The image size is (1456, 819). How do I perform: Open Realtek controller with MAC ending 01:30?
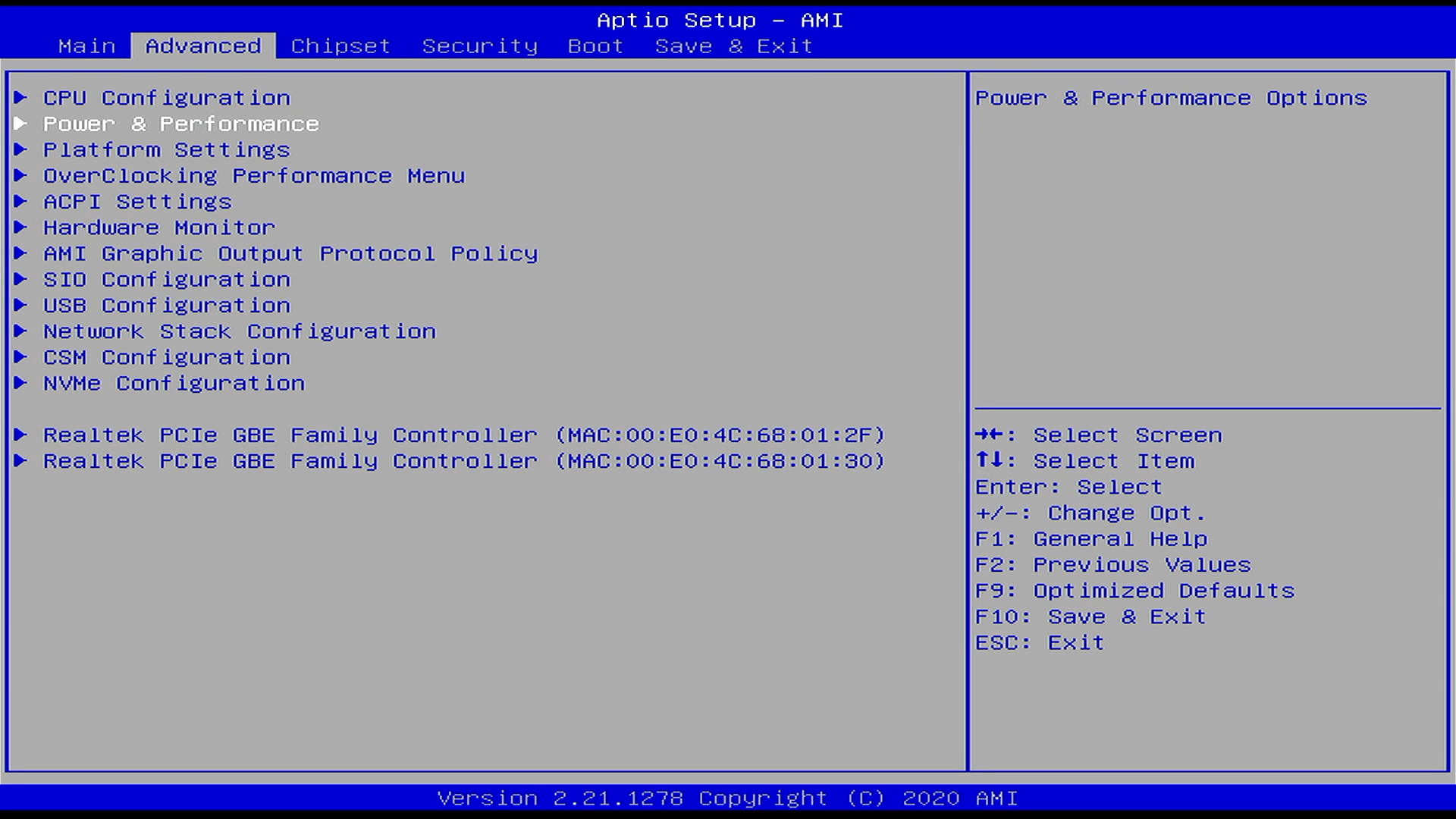point(463,461)
